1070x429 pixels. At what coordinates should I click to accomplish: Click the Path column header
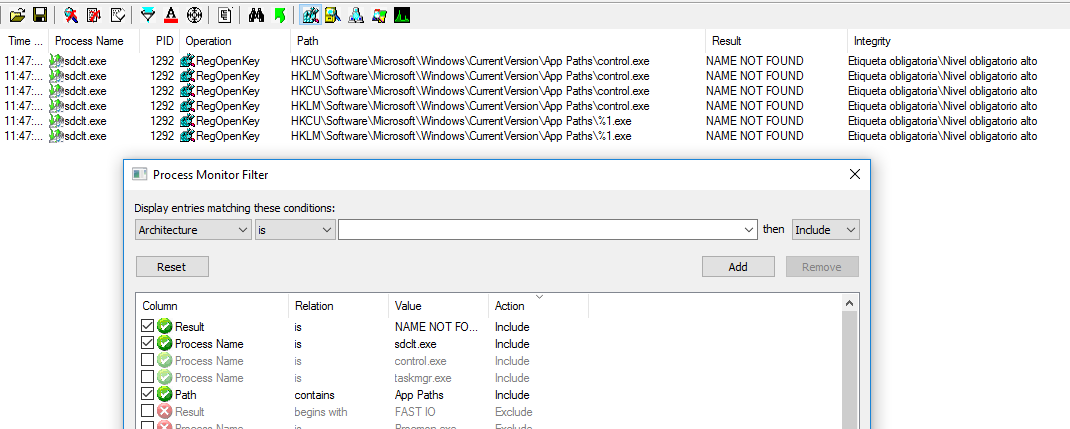tap(497, 41)
